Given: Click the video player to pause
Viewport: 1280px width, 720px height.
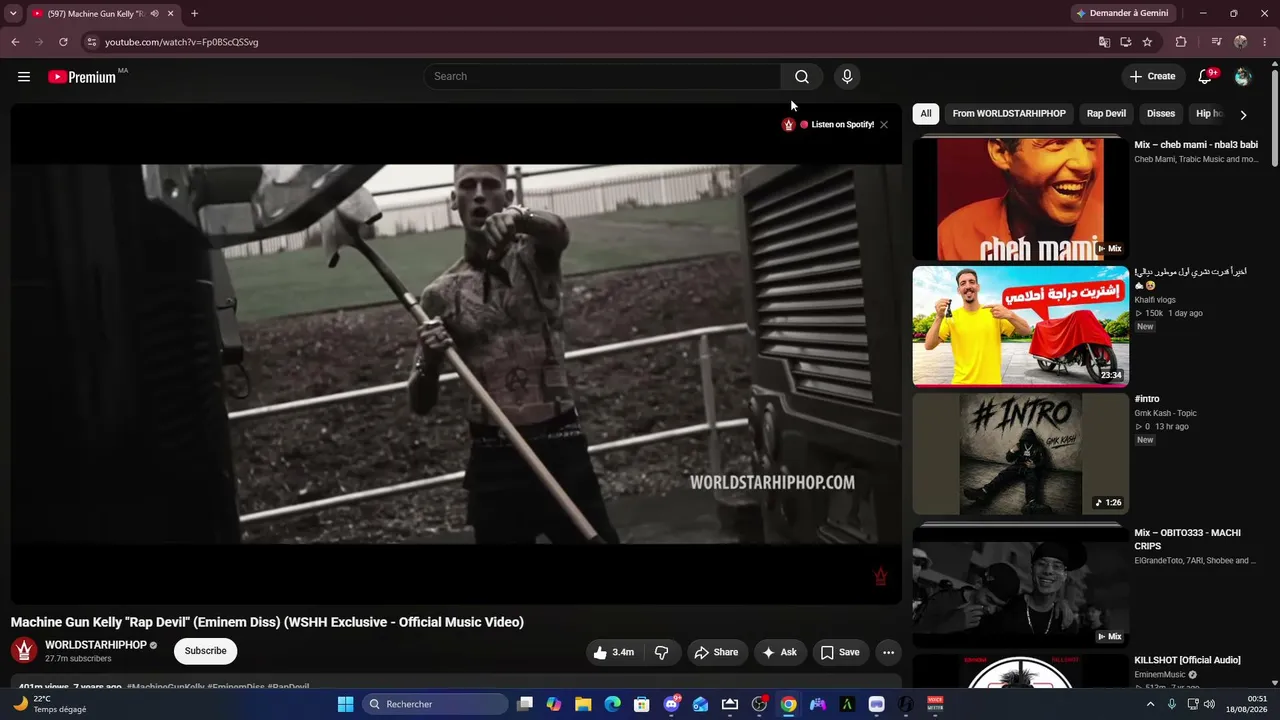Looking at the screenshot, I should pyautogui.click(x=456, y=354).
